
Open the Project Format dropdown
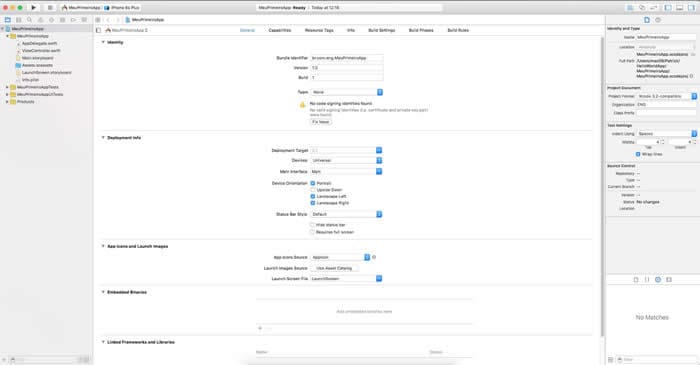point(667,96)
